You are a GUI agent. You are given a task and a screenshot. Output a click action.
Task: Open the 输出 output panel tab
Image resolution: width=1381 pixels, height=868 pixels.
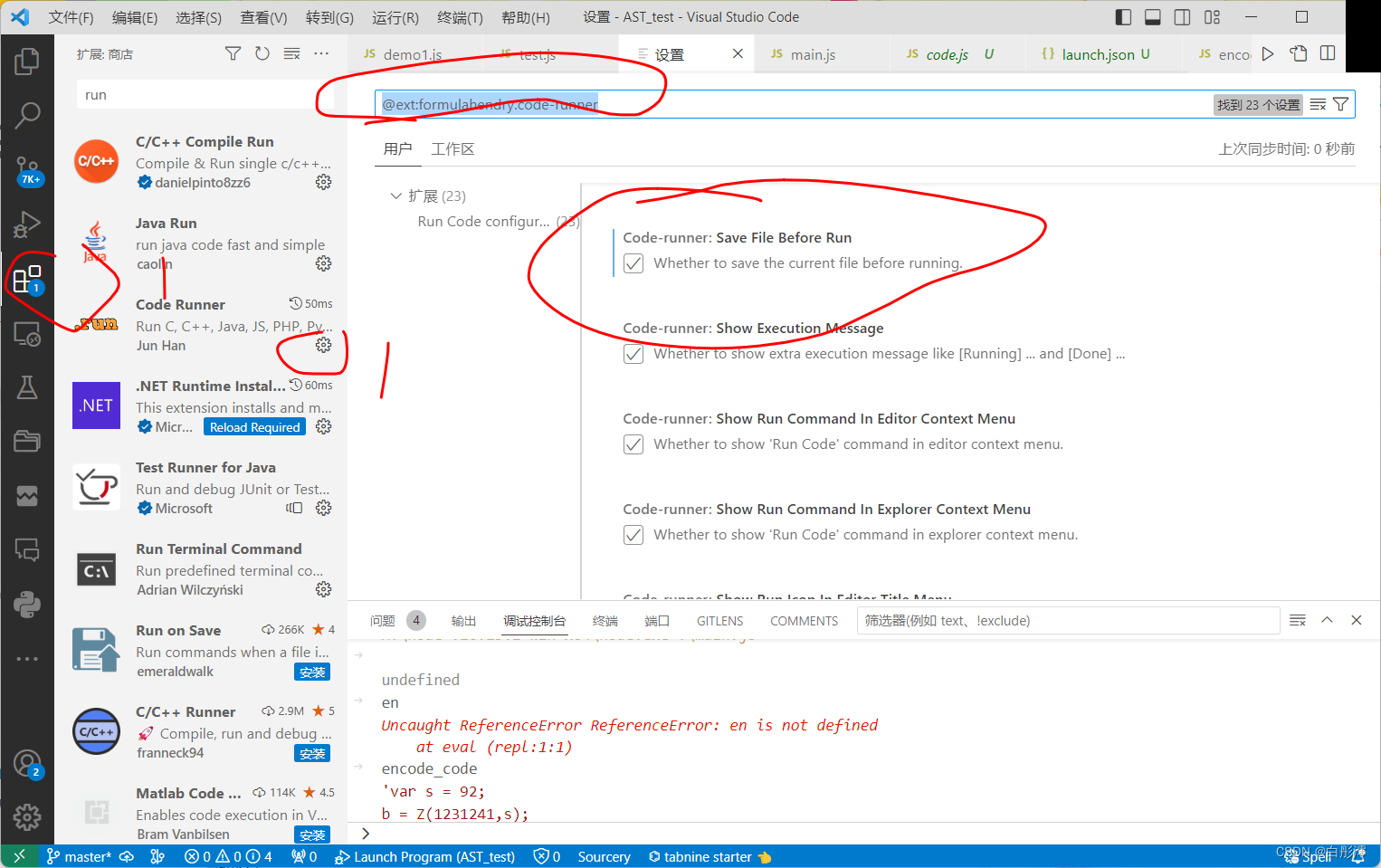pos(463,620)
